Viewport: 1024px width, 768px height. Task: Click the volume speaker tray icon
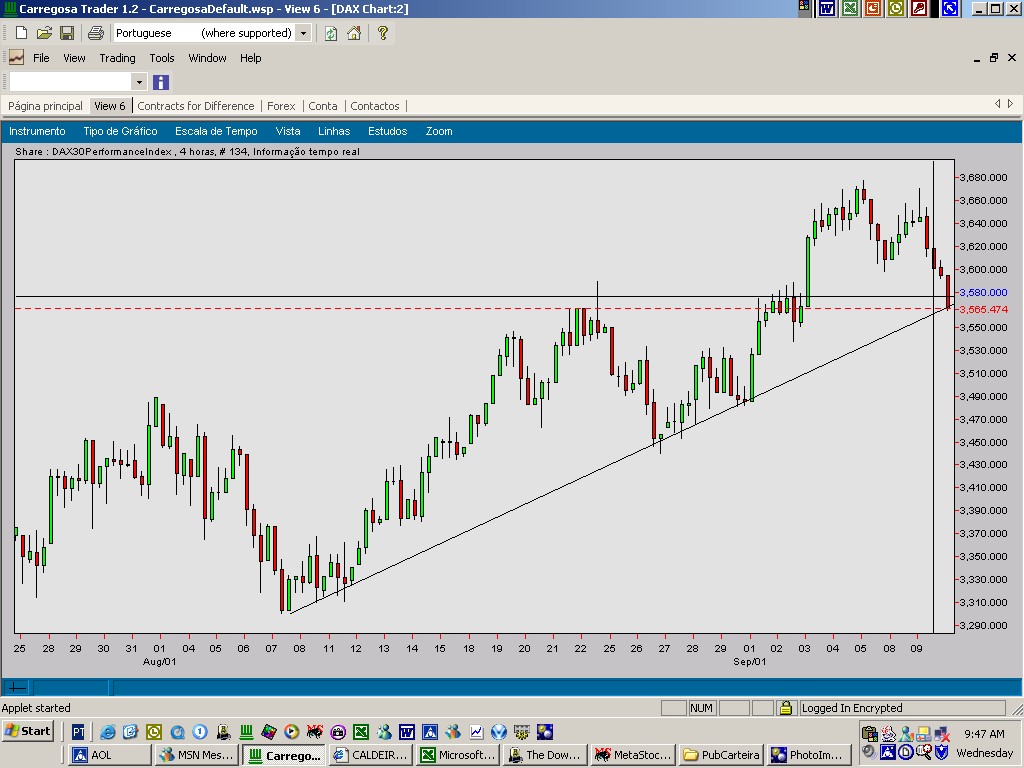coord(869,752)
